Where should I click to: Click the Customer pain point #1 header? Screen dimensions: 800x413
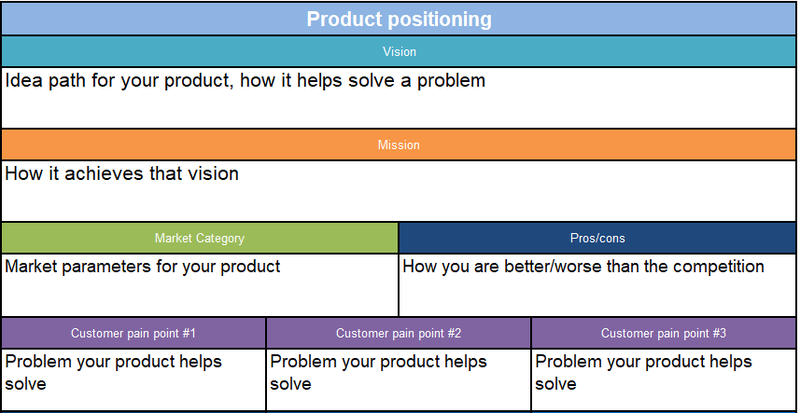(x=133, y=333)
